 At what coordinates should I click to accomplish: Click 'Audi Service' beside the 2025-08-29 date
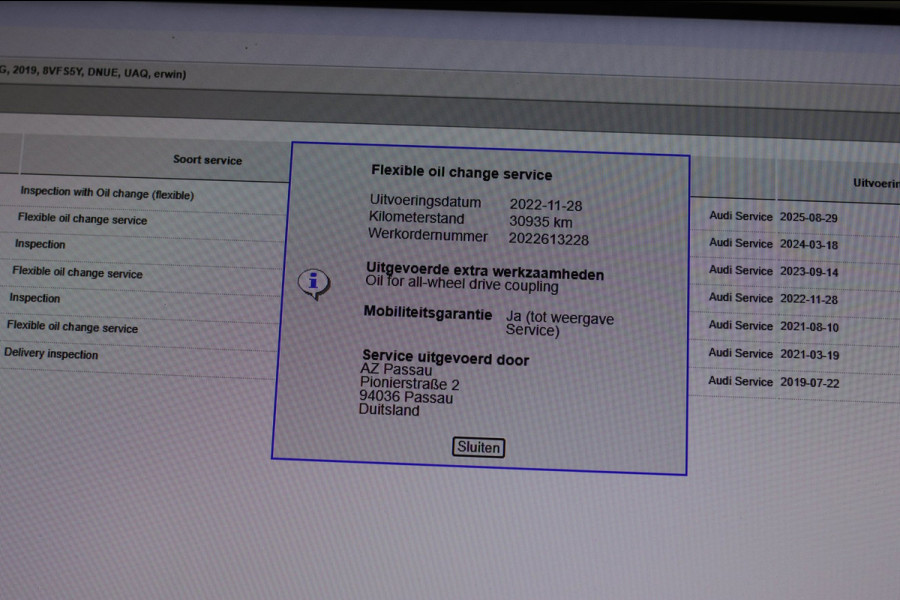[x=740, y=216]
